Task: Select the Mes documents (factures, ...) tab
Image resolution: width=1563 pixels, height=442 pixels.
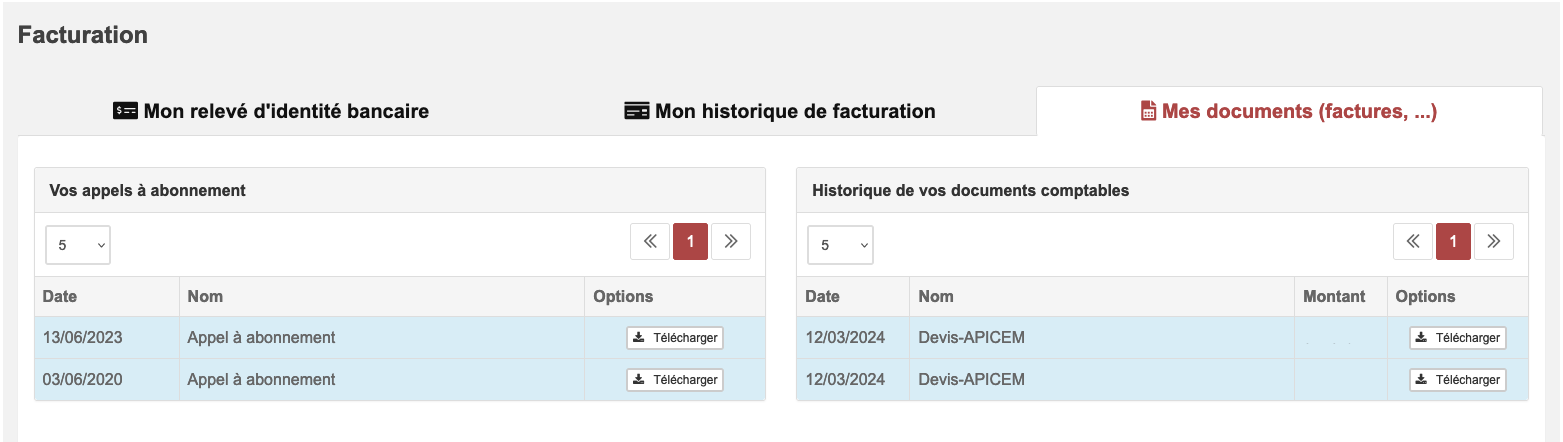Action: click(x=1289, y=111)
